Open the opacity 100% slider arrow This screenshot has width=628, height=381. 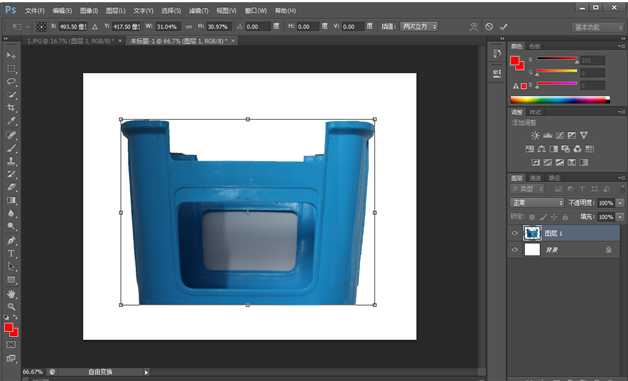pos(620,203)
